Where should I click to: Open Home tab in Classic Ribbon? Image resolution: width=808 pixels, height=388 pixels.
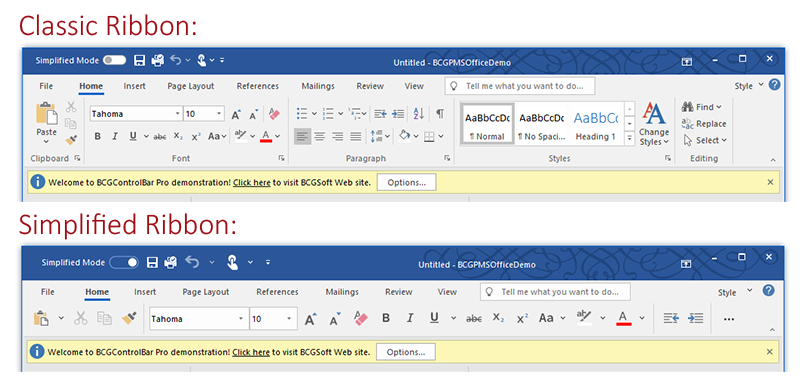[x=91, y=86]
